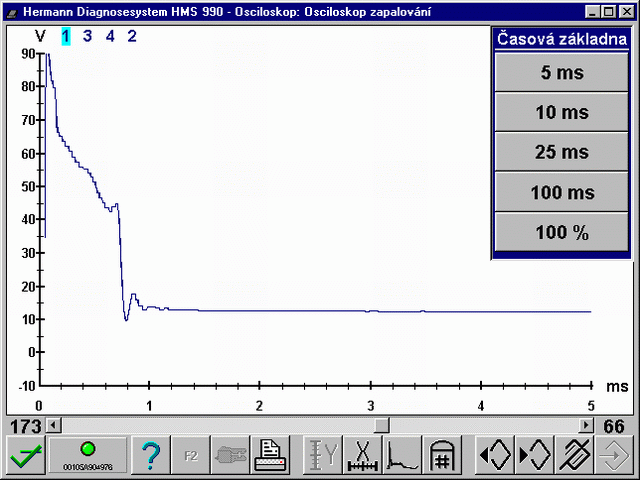Click the grid hash icon
Viewport: 640px width, 480px height.
[x=442, y=457]
